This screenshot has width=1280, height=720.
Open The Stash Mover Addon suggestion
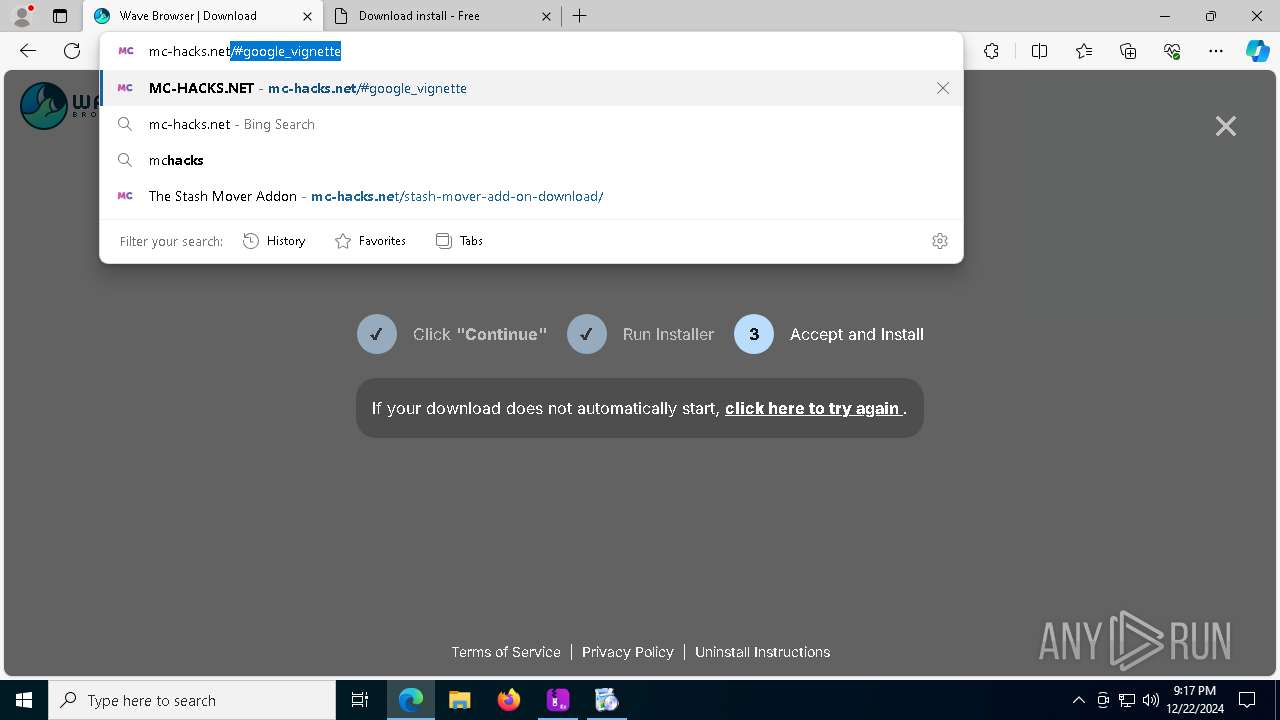point(531,196)
